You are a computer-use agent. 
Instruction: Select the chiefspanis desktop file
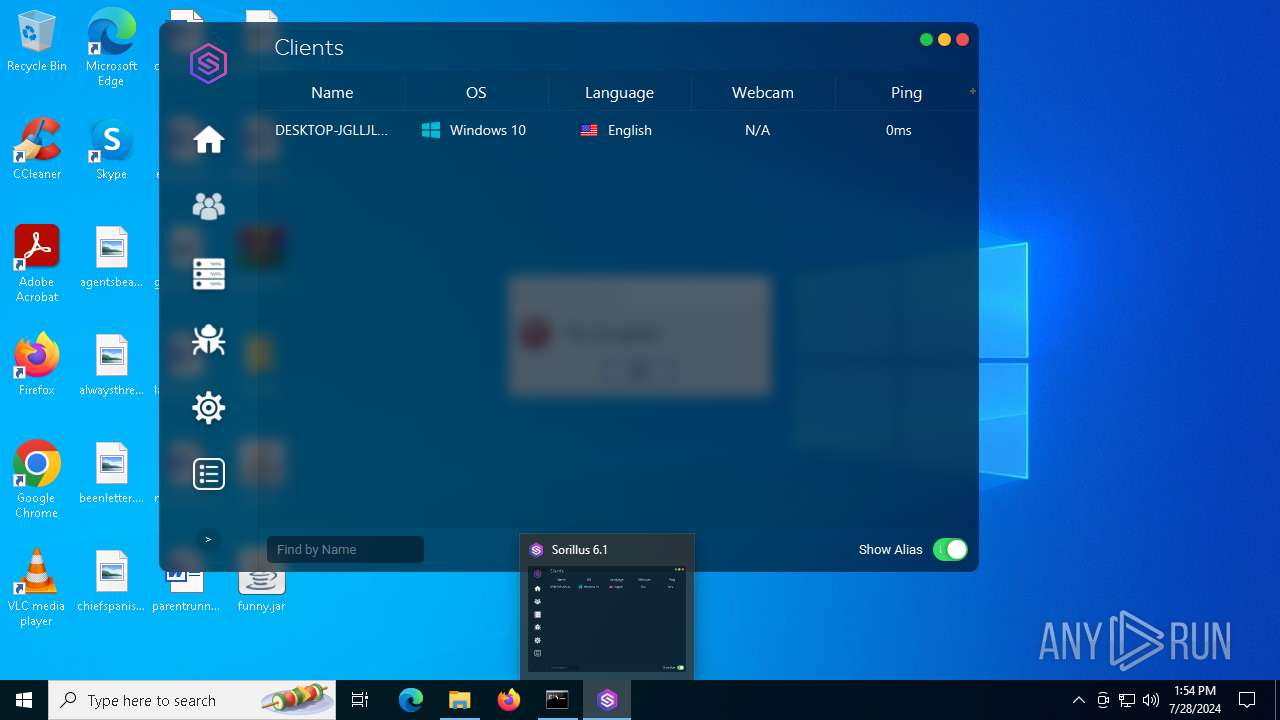click(x=111, y=581)
